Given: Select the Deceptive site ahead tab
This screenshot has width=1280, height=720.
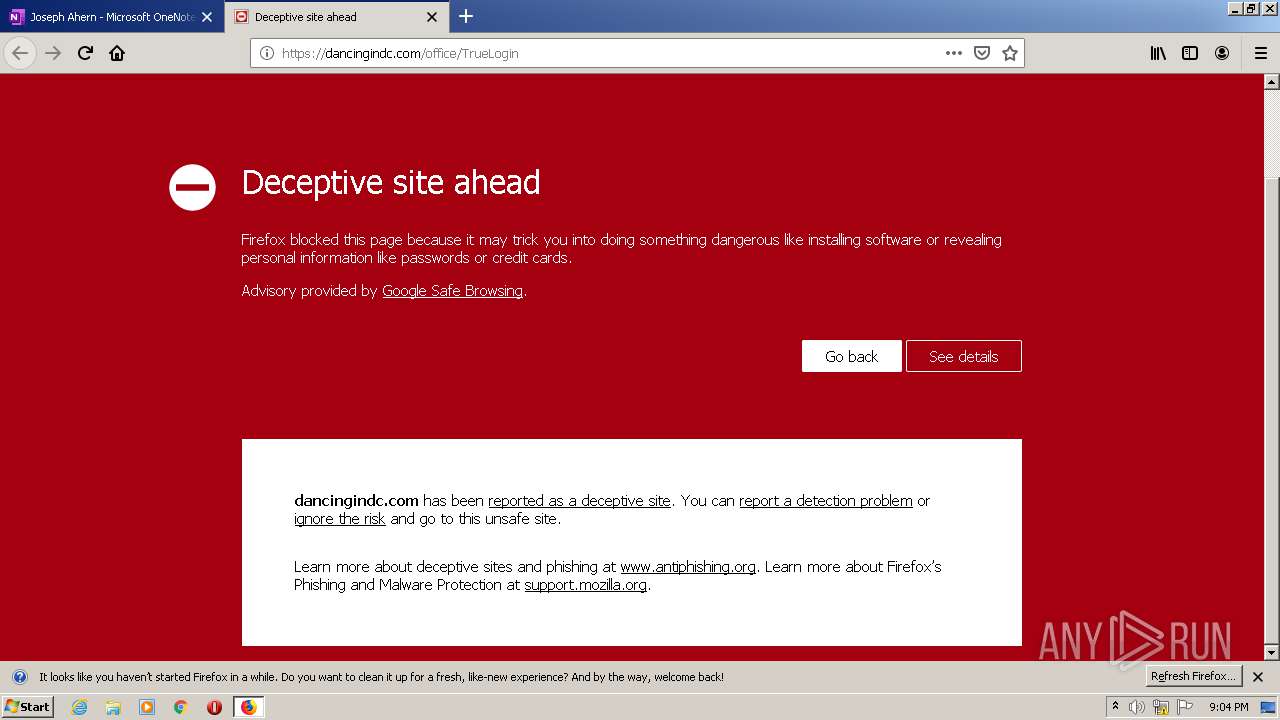Looking at the screenshot, I should coord(337,17).
